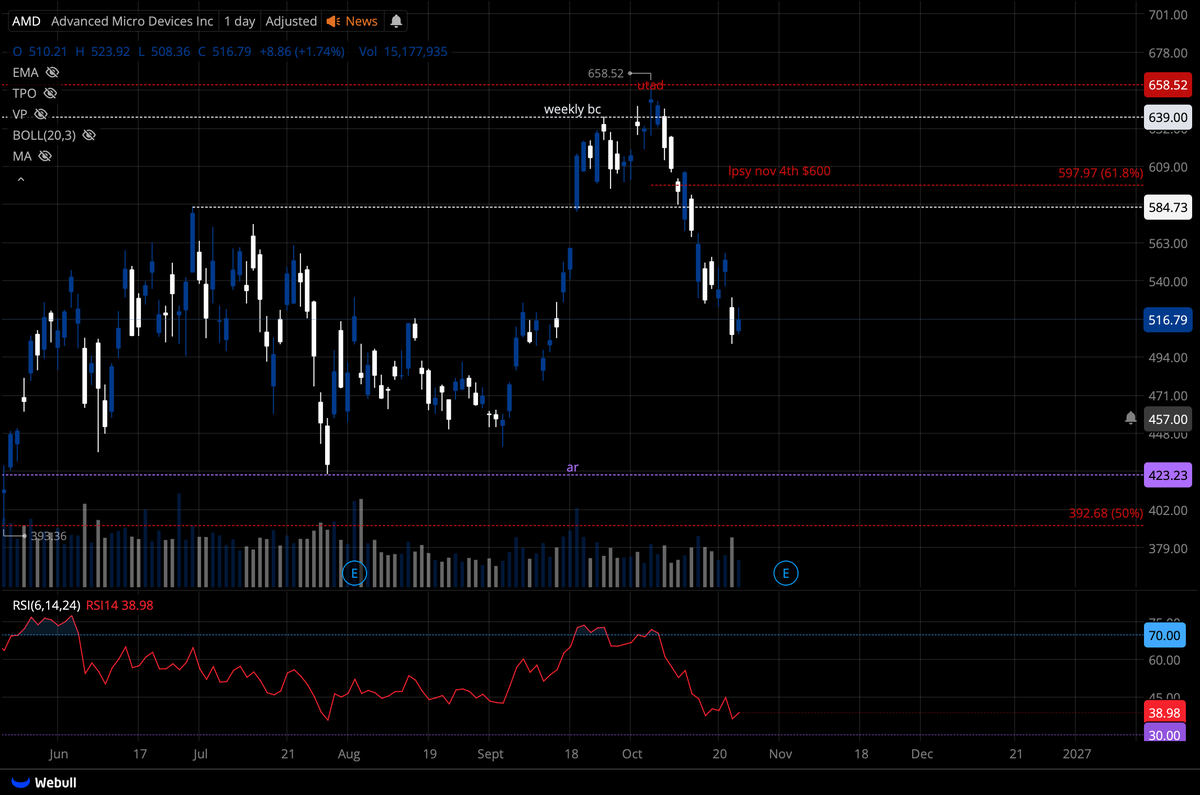Viewport: 1200px width, 795px height.
Task: Toggle EMA indicator visibility
Action: coord(52,72)
